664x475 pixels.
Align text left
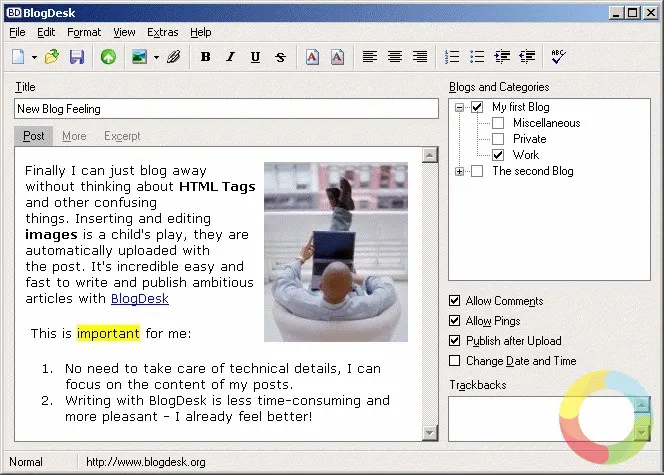pyautogui.click(x=370, y=56)
